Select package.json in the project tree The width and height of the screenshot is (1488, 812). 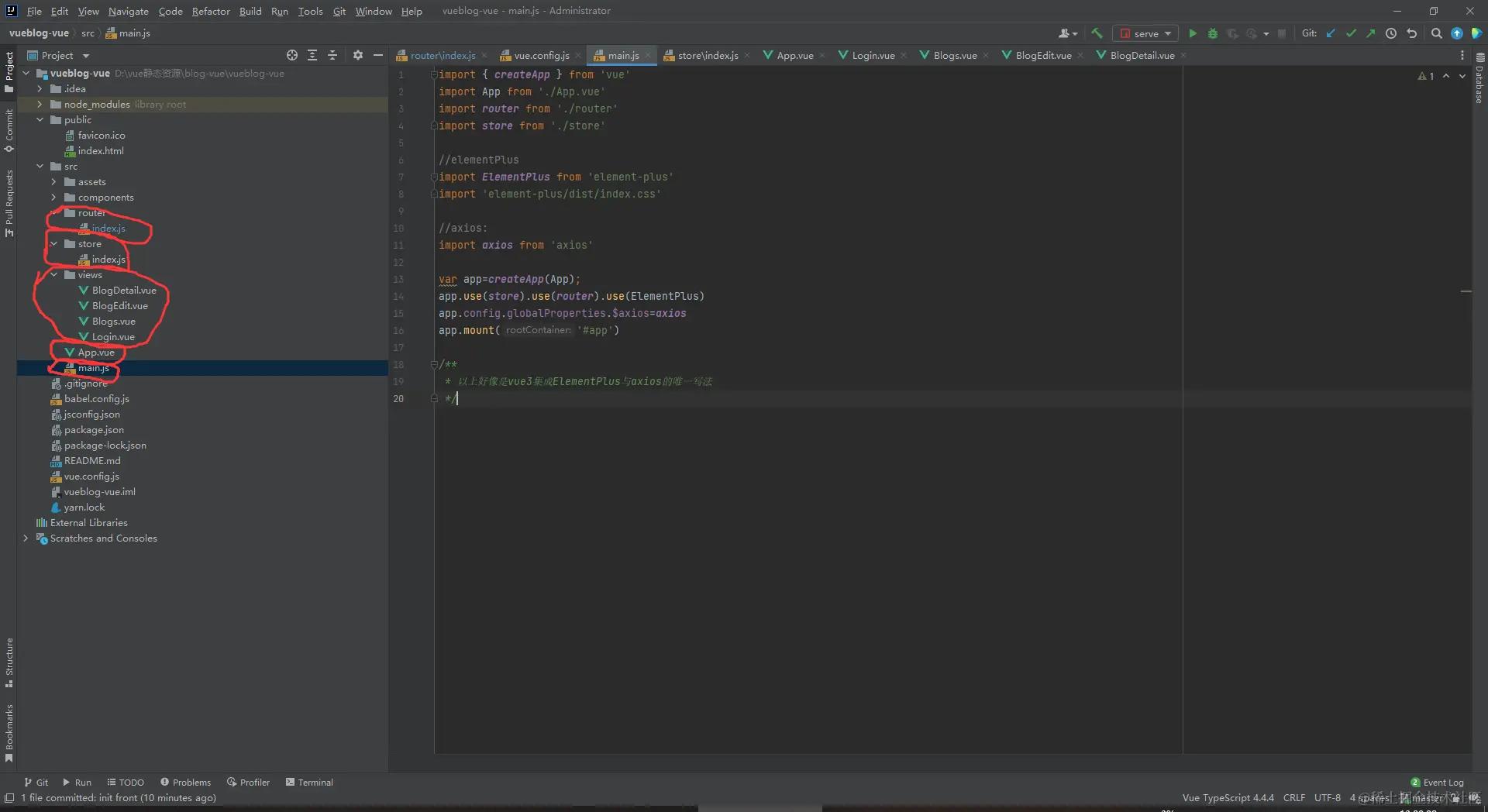point(94,430)
